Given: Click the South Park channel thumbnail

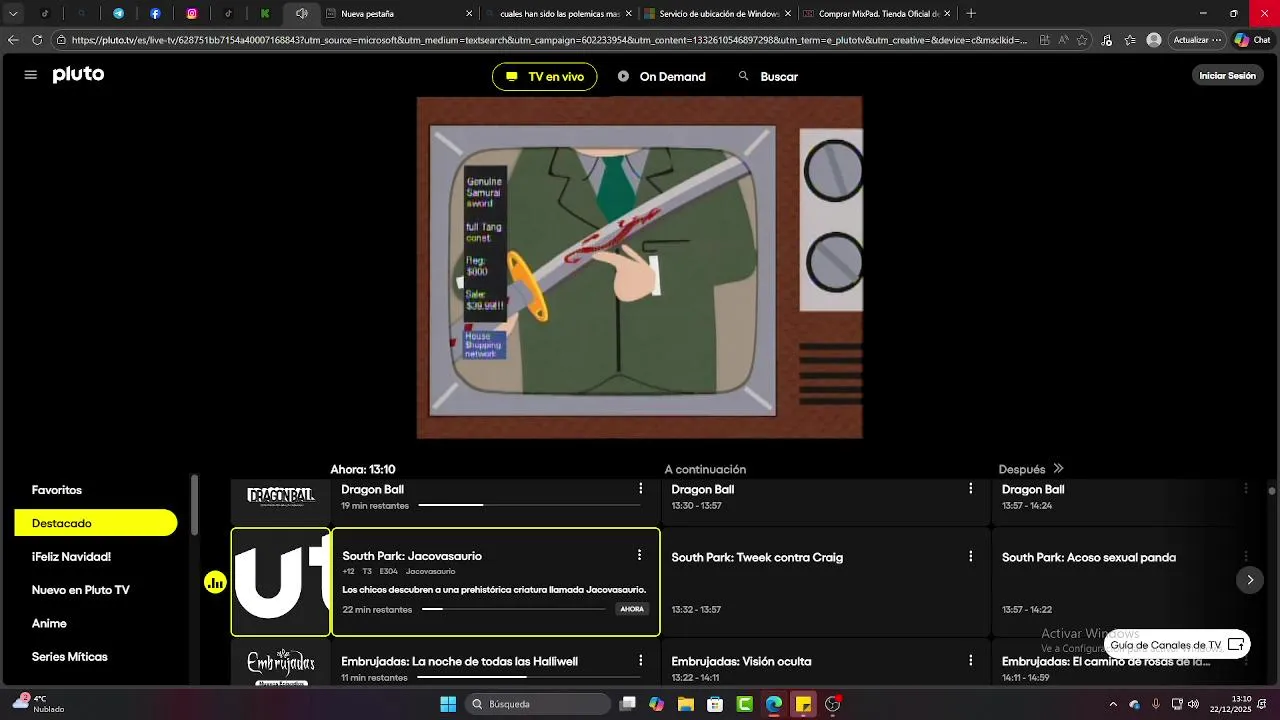Looking at the screenshot, I should (x=281, y=582).
